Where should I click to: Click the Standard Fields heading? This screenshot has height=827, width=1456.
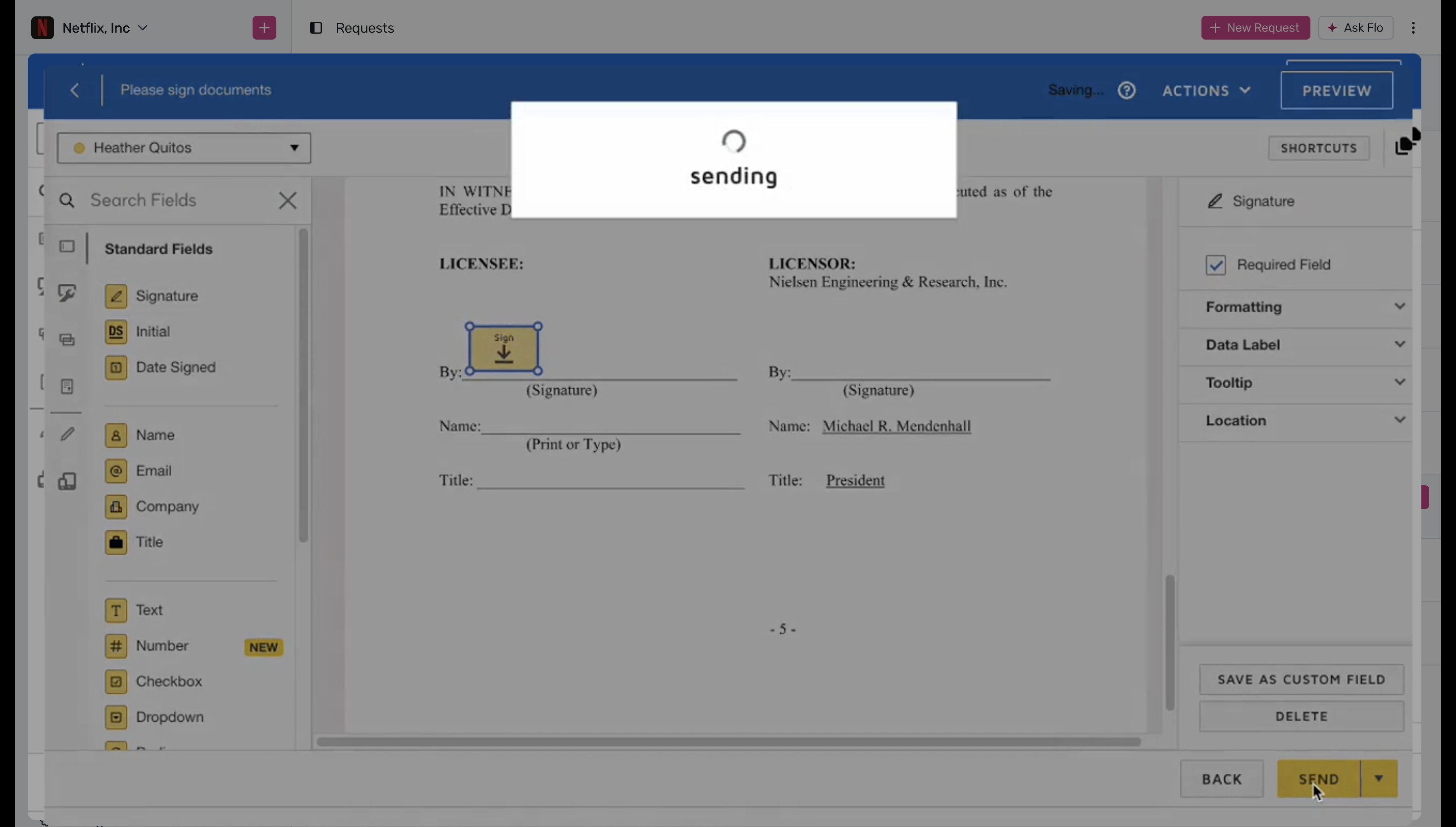click(158, 250)
